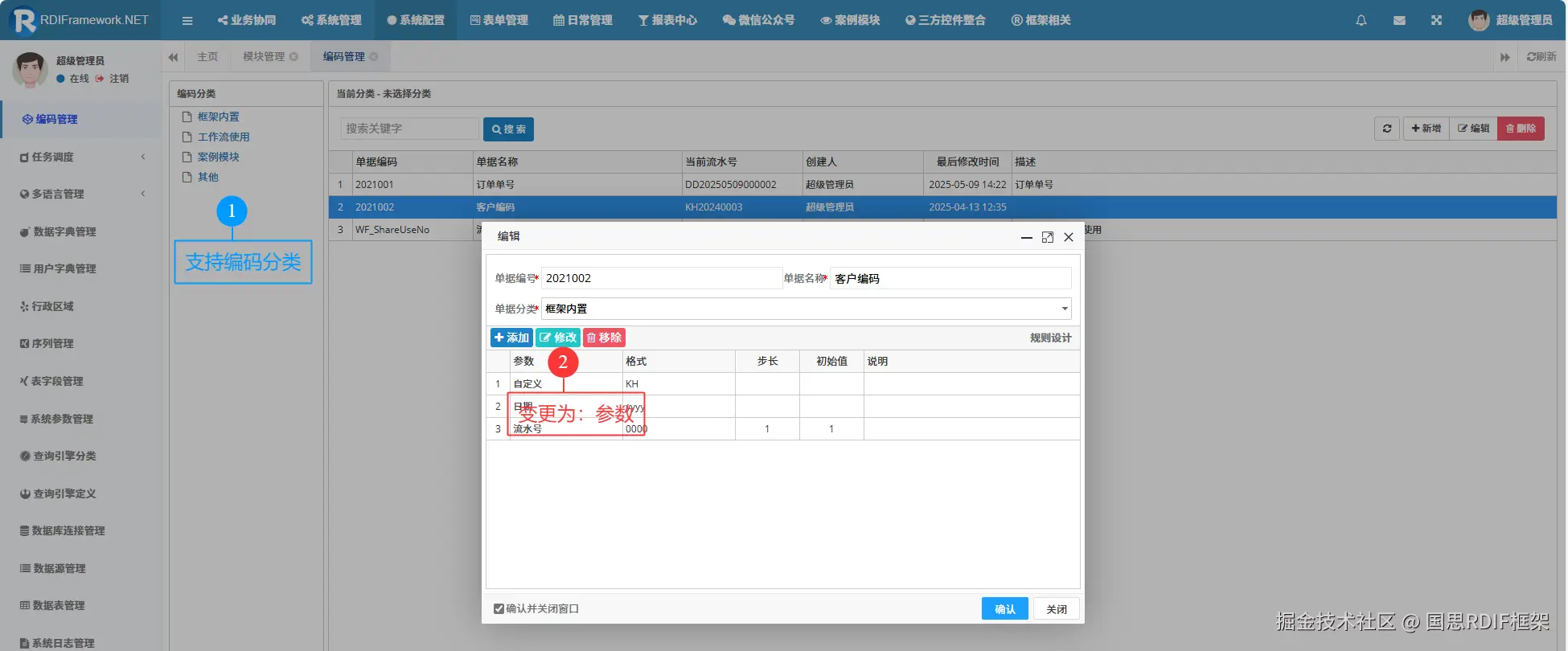The height and width of the screenshot is (651, 1568).
Task: Edit the 单据编号 field 2021002
Action: point(662,278)
